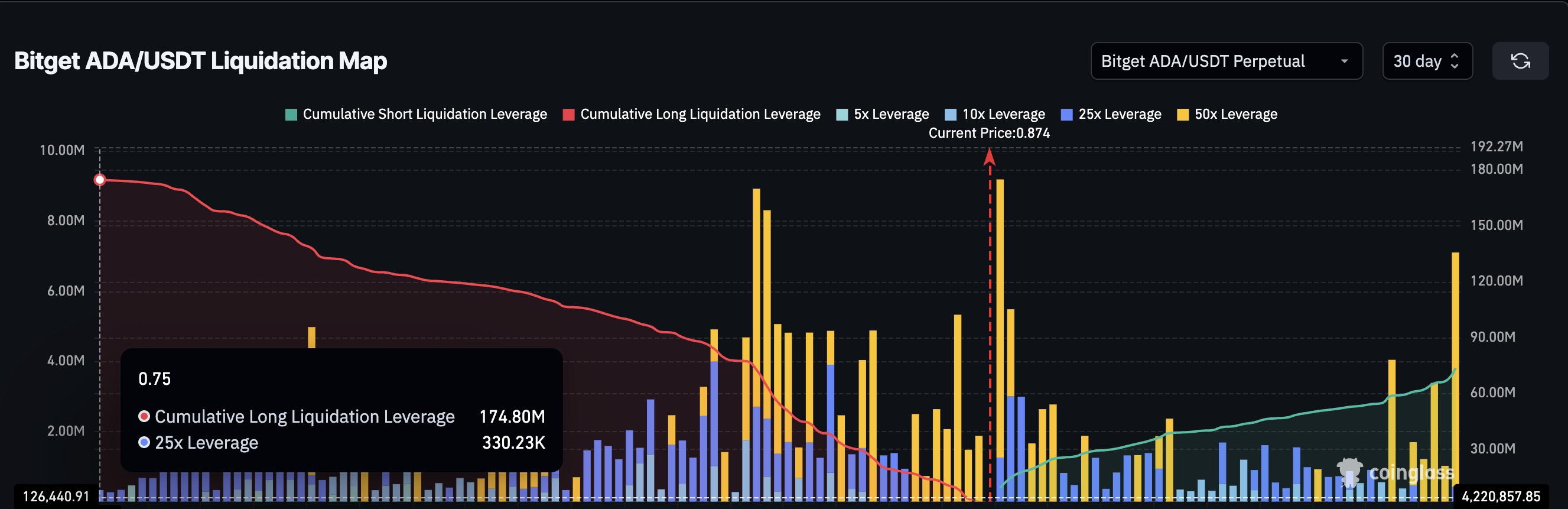This screenshot has width=1568, height=509.
Task: Open the Bitget ADA/USDT Perpetual dropdown
Action: click(x=1226, y=61)
